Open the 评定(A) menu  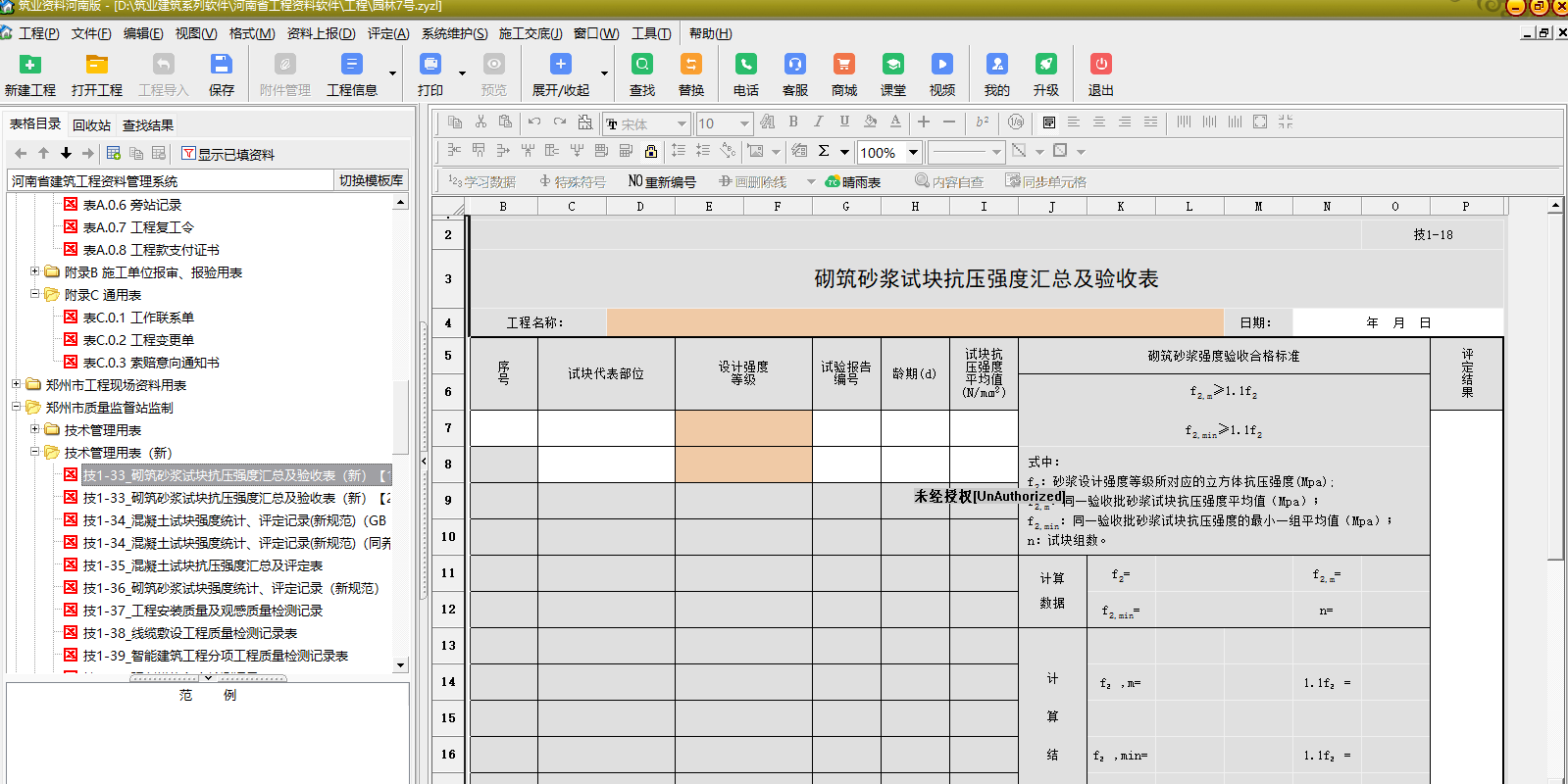point(388,33)
